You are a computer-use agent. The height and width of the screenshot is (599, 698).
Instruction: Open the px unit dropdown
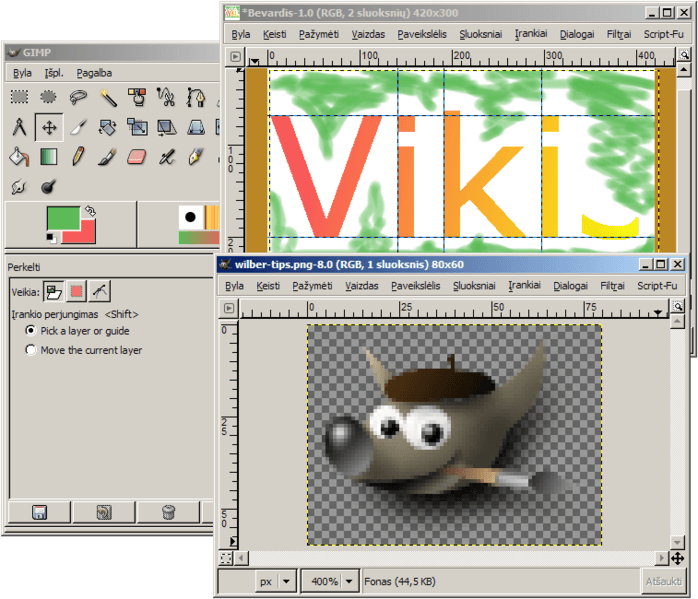tap(287, 581)
